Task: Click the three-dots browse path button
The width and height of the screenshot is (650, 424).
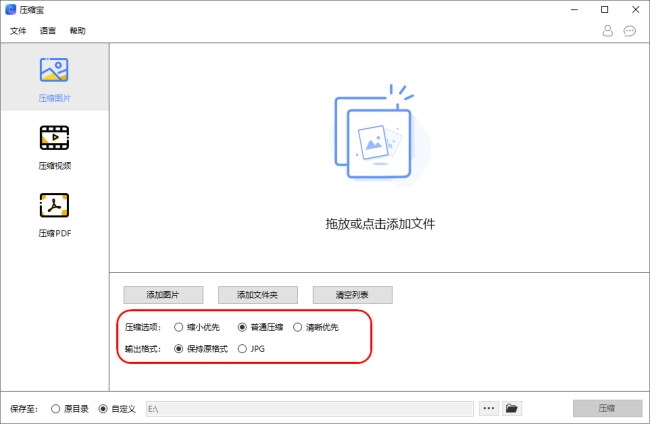Action: [x=489, y=408]
